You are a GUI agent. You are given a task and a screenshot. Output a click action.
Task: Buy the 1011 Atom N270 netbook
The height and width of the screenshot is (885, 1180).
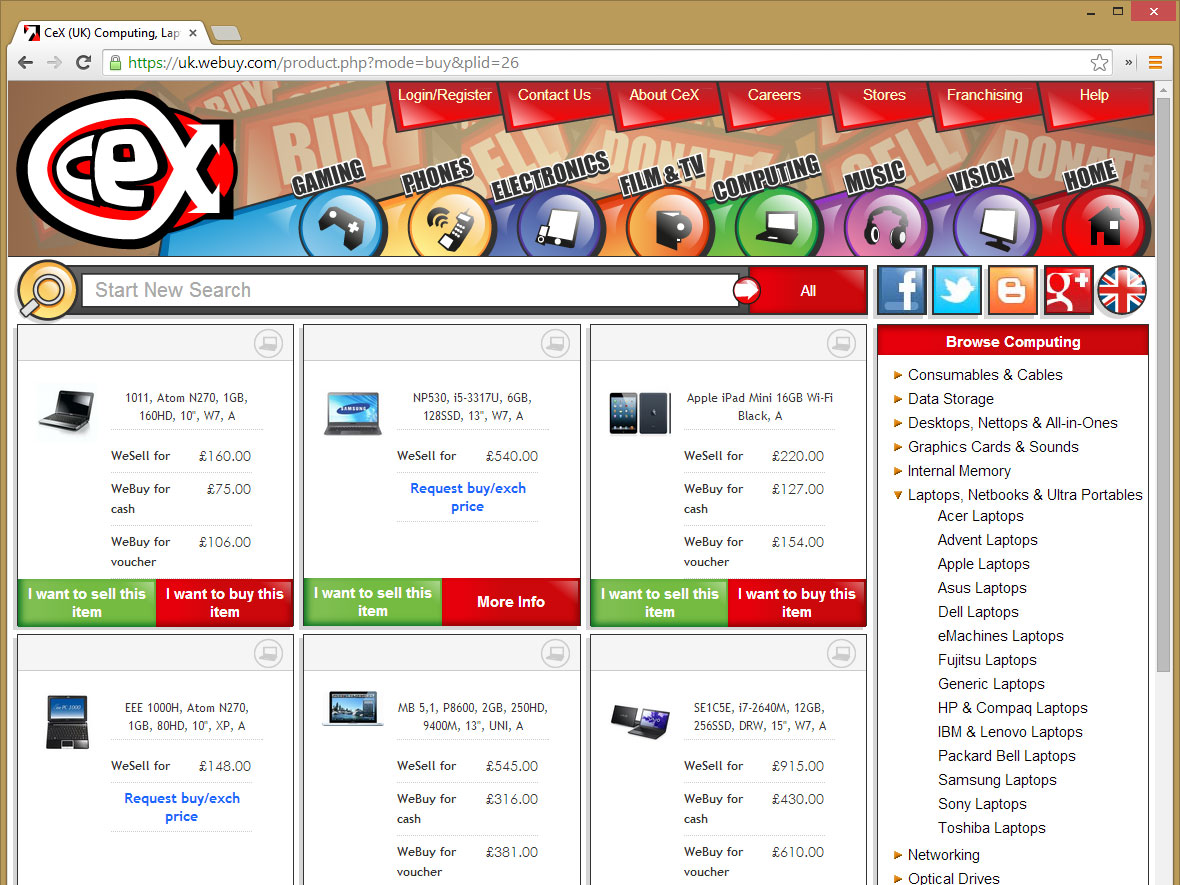[224, 603]
